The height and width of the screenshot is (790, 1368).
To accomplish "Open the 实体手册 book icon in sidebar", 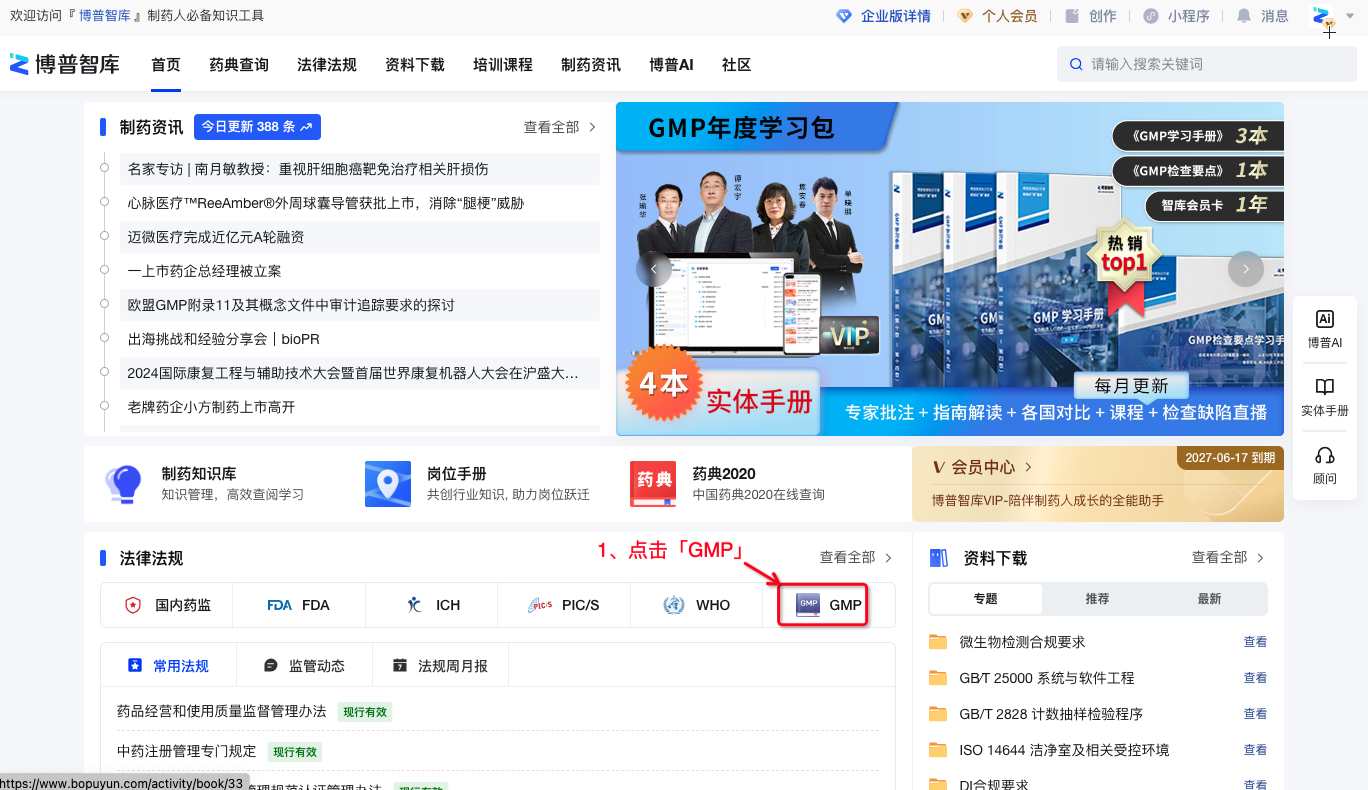I will click(x=1325, y=387).
